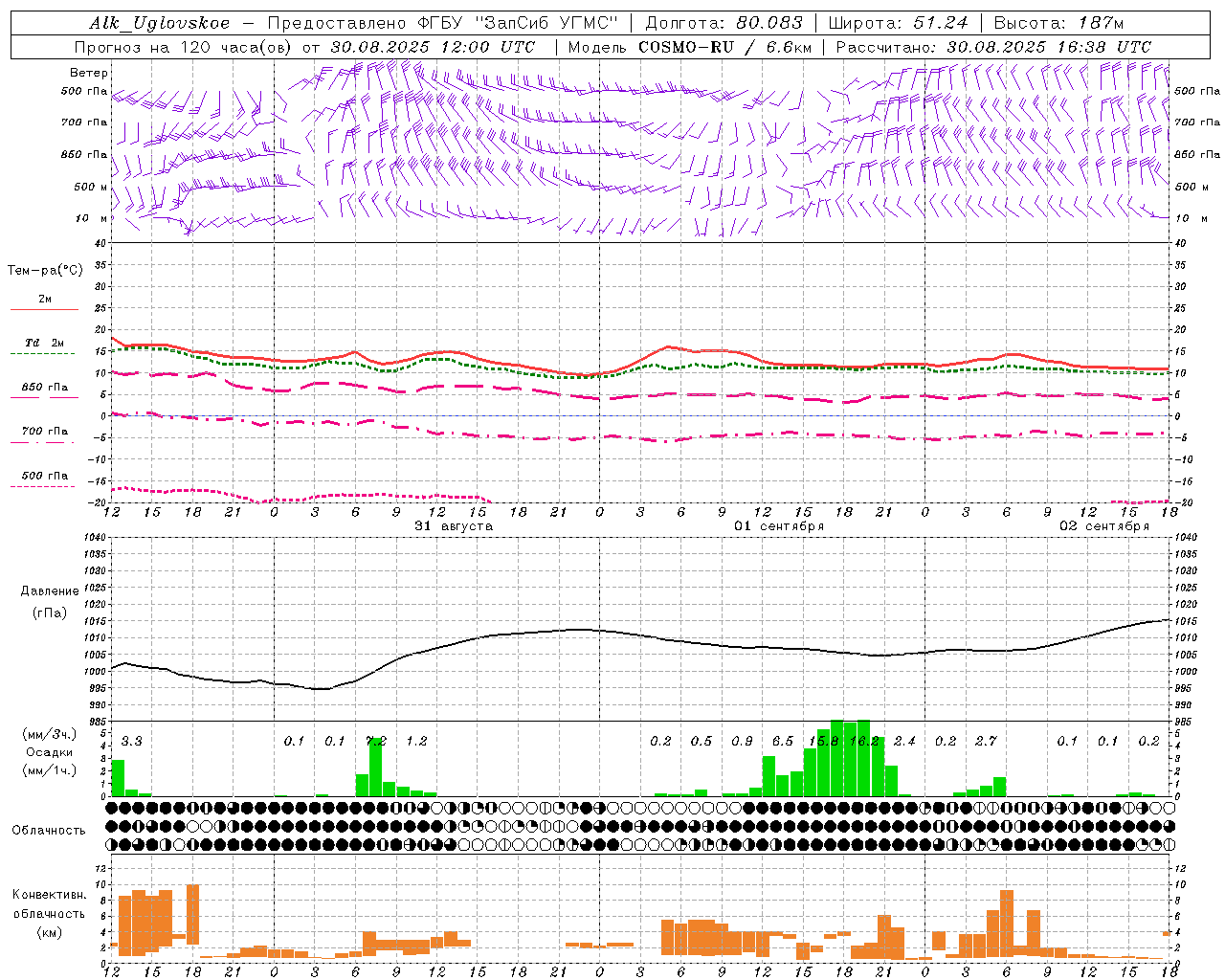Click the Осадки precipitation label
The width and height of the screenshot is (1225, 980).
(48, 752)
